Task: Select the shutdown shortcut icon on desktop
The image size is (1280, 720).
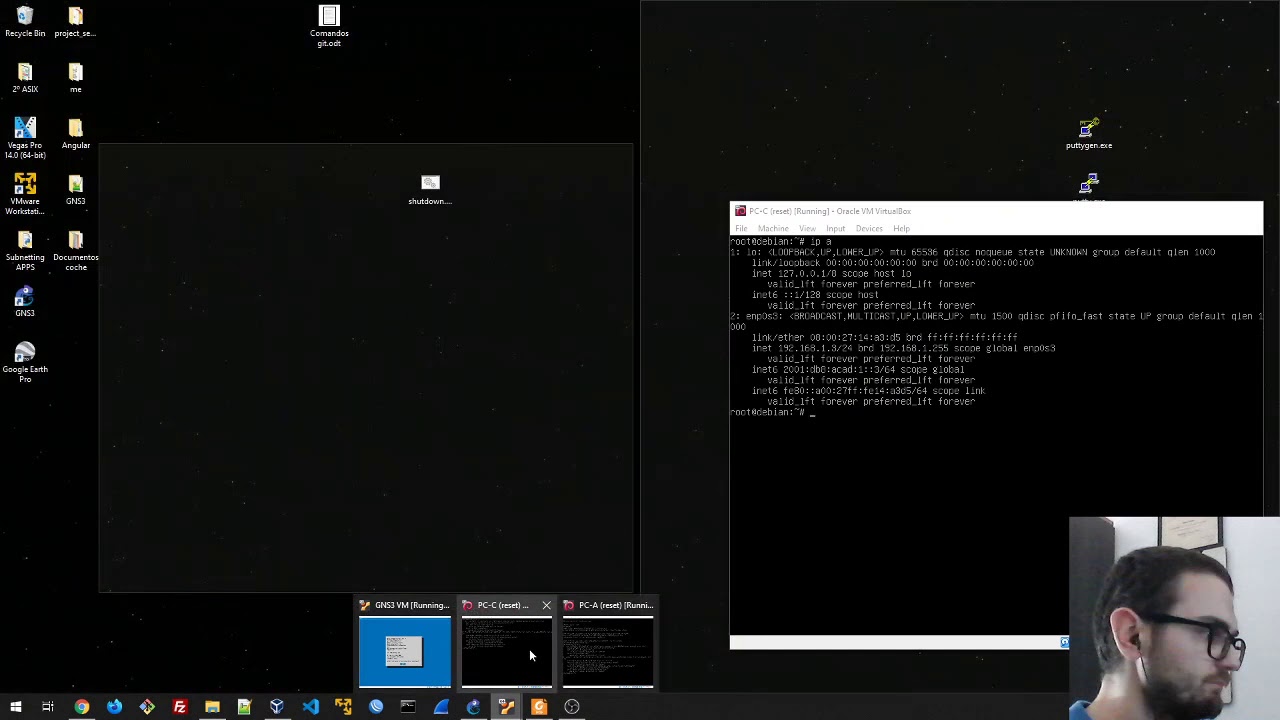Action: [430, 189]
